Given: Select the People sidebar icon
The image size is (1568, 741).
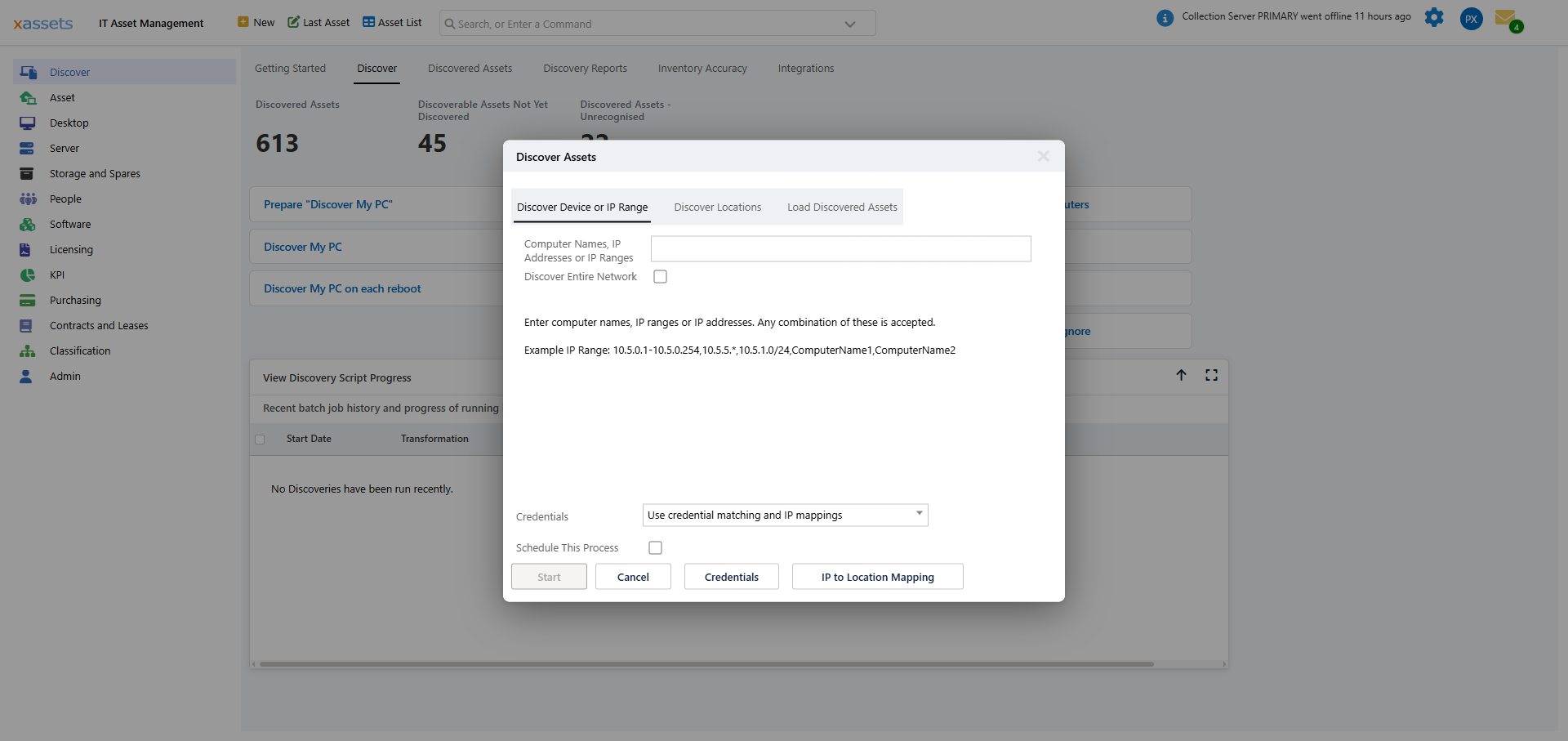Looking at the screenshot, I should [29, 199].
